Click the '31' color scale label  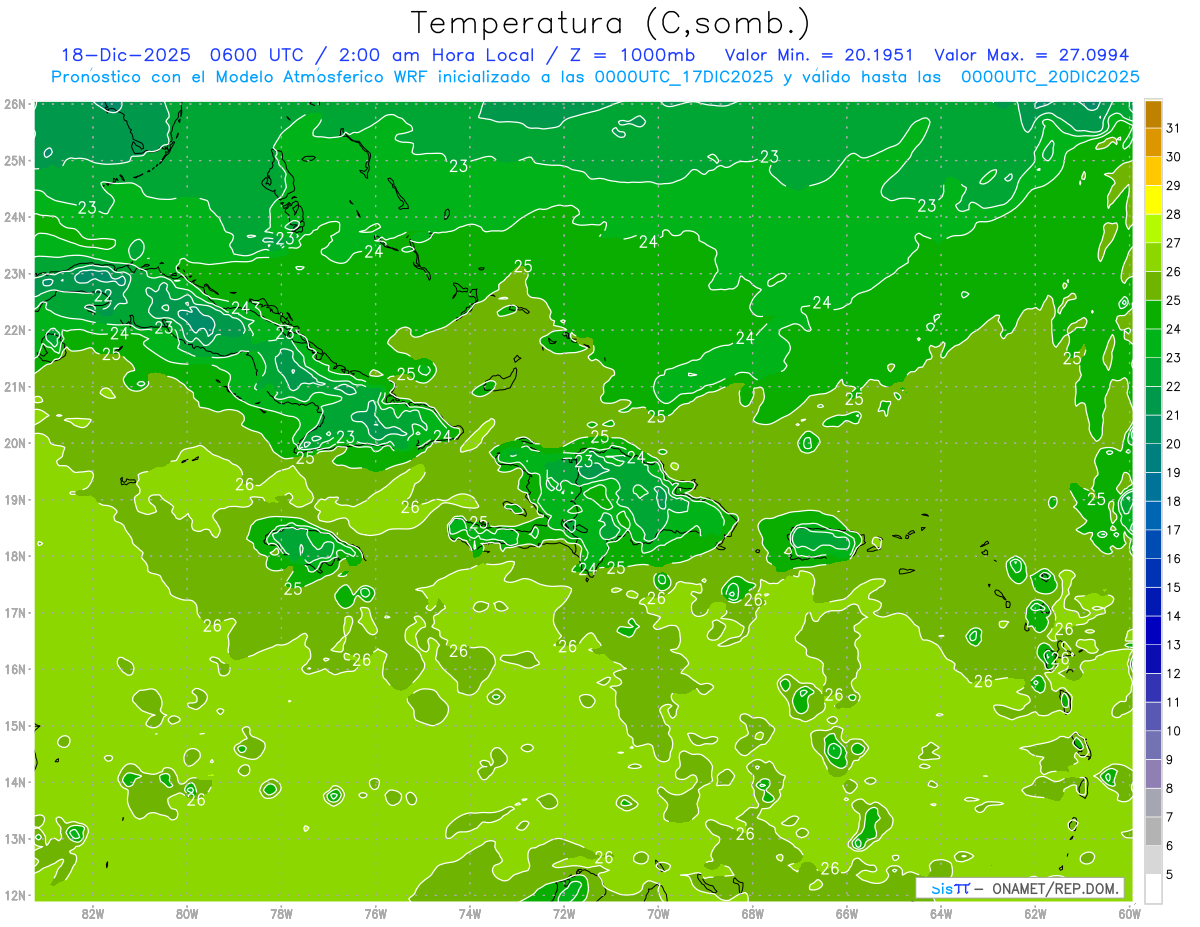pyautogui.click(x=1173, y=128)
